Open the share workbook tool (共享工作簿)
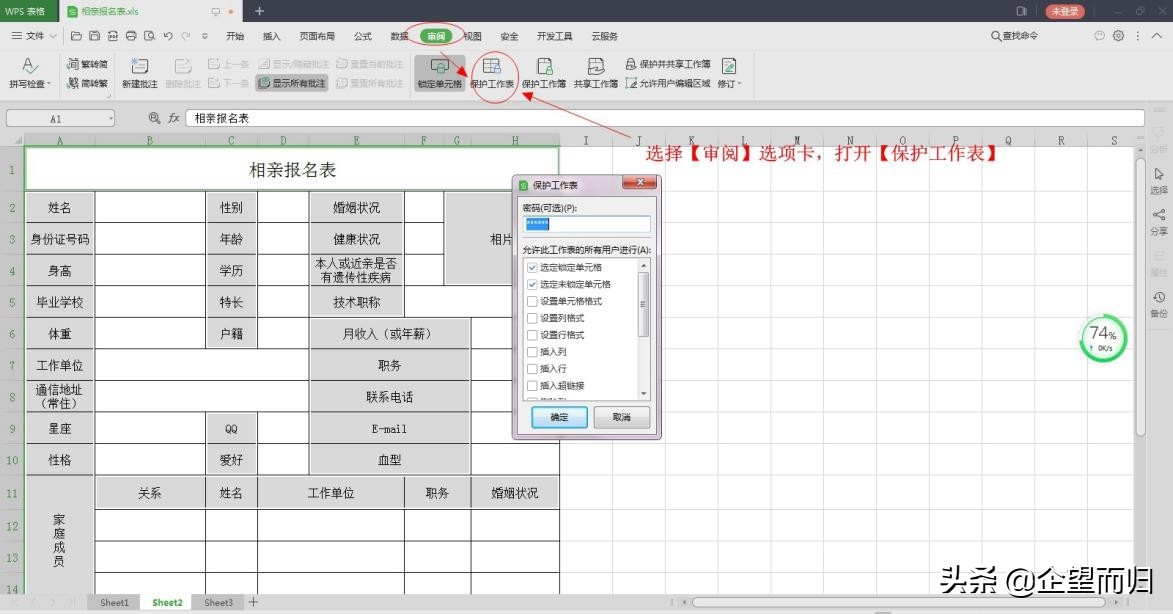Image resolution: width=1173 pixels, height=614 pixels. pos(595,73)
